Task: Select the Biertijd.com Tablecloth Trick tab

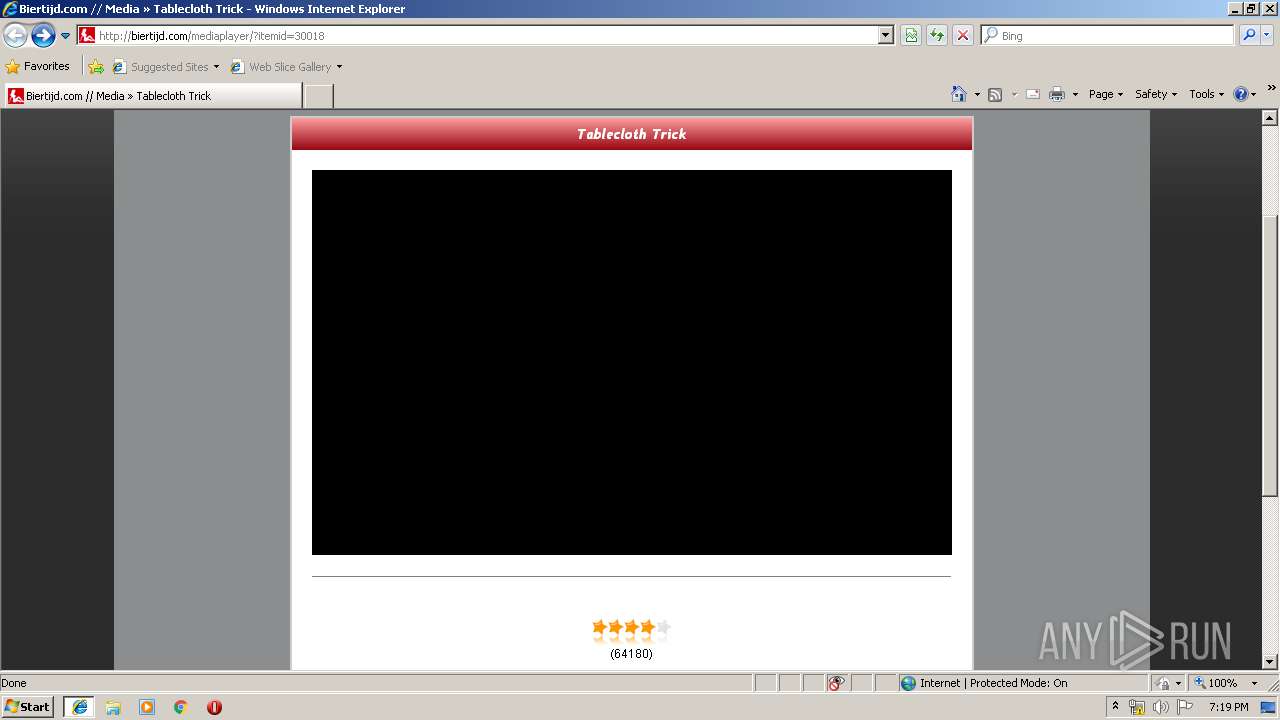Action: coord(153,96)
